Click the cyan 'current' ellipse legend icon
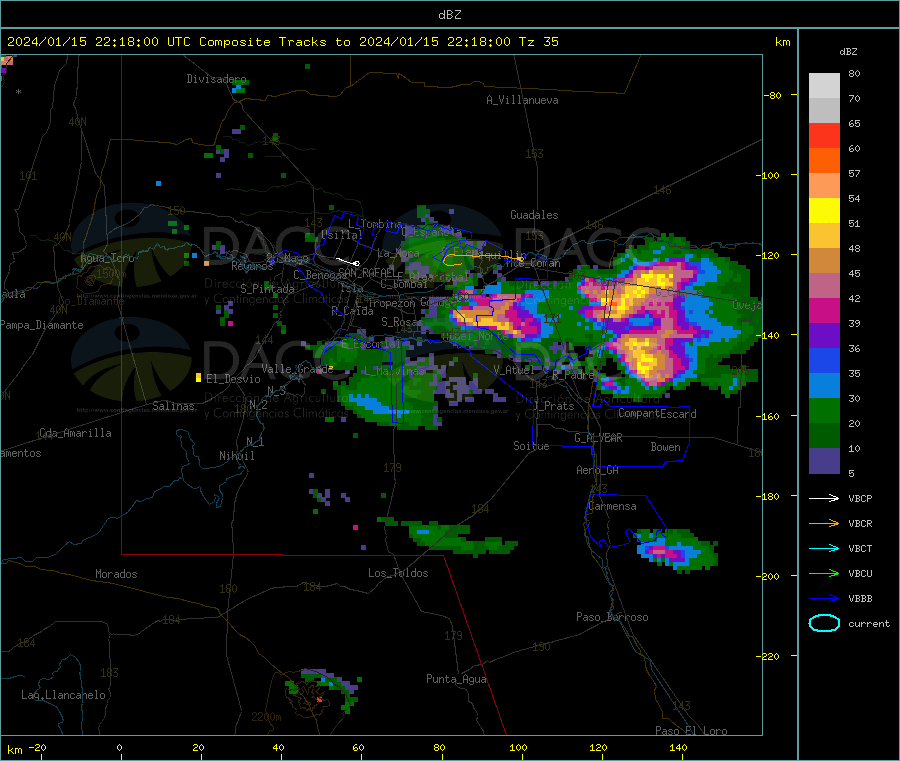The image size is (900, 761). 824,623
